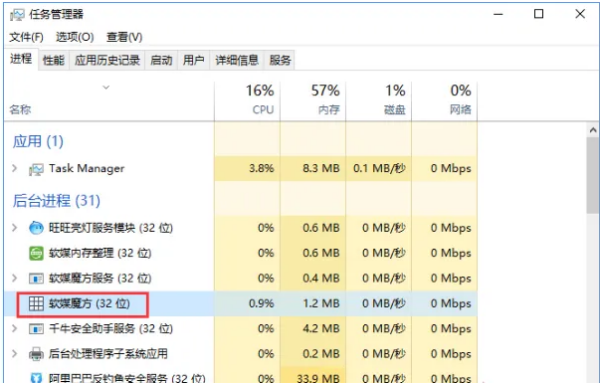Click the Task Manager title bar icon
This screenshot has width=600, height=383.
(17, 15)
